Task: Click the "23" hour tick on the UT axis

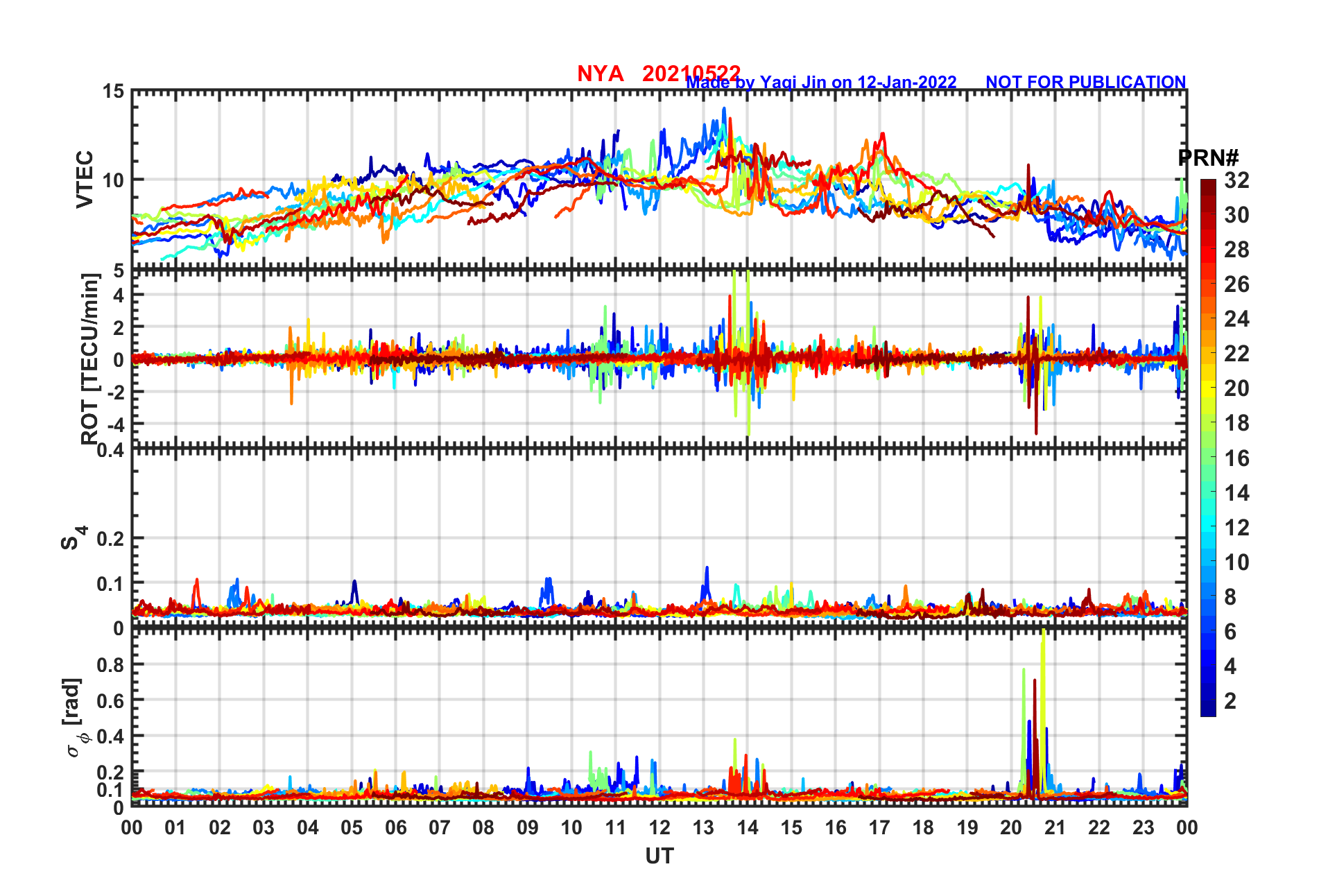Action: coord(1143,827)
